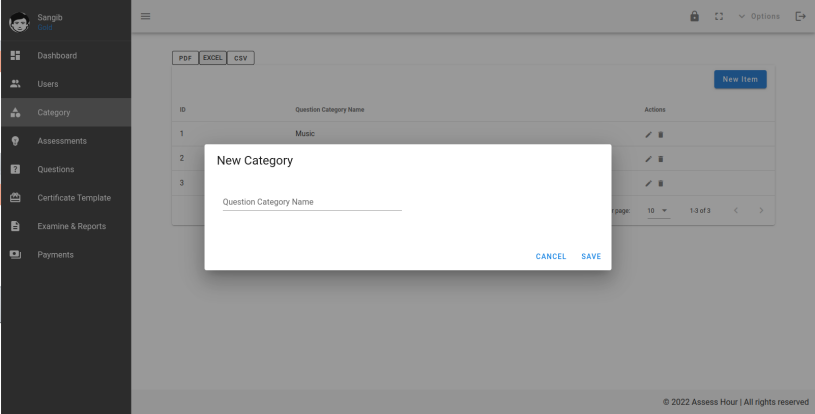Click Sangib's user avatar
Screen dimensions: 815x414
pos(18,17)
